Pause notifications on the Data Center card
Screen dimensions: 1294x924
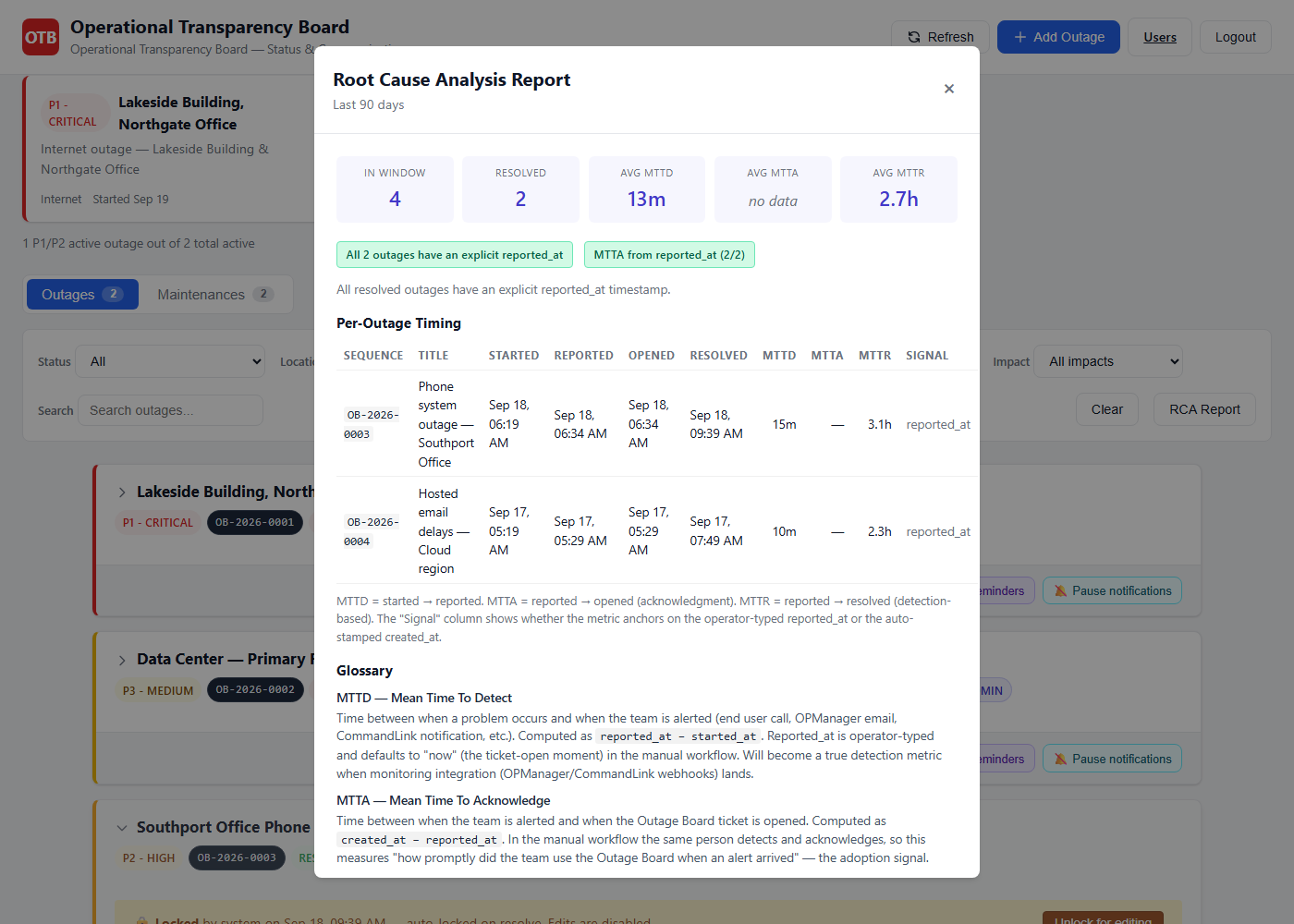point(1112,759)
